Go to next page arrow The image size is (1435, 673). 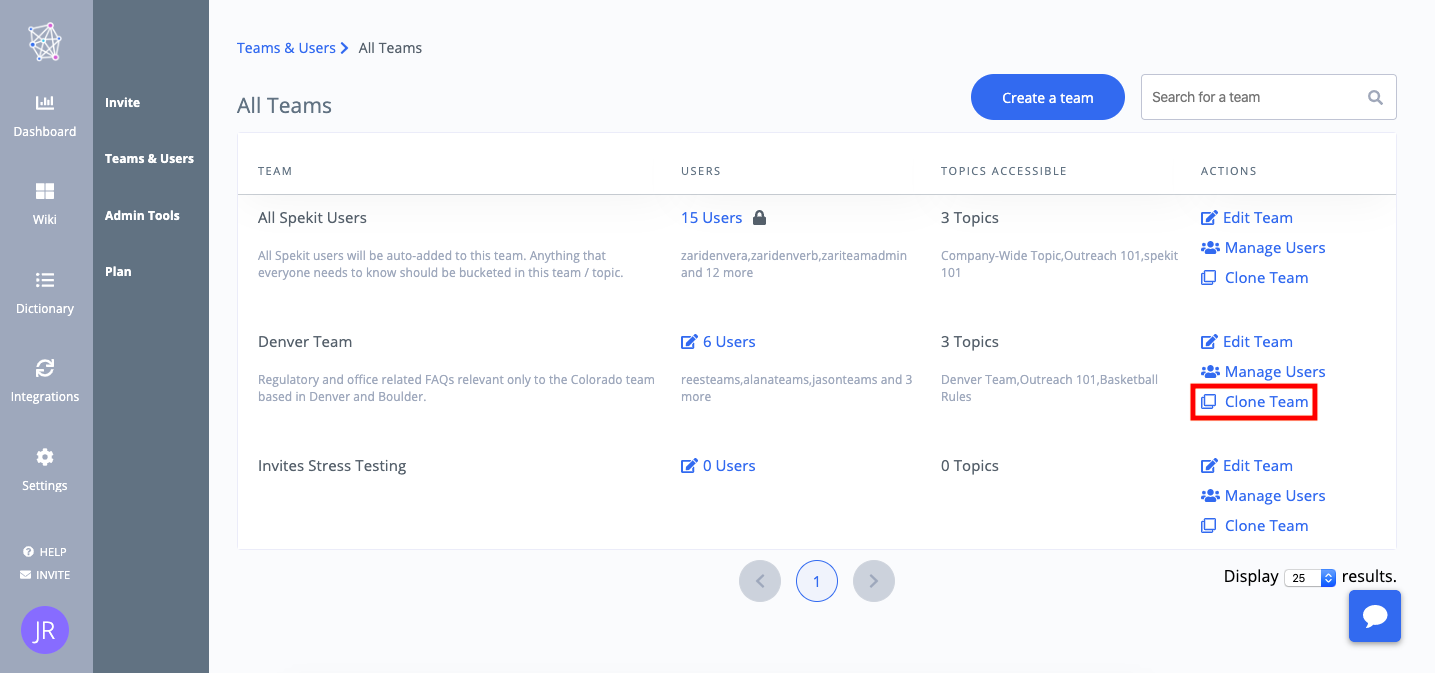click(x=874, y=581)
